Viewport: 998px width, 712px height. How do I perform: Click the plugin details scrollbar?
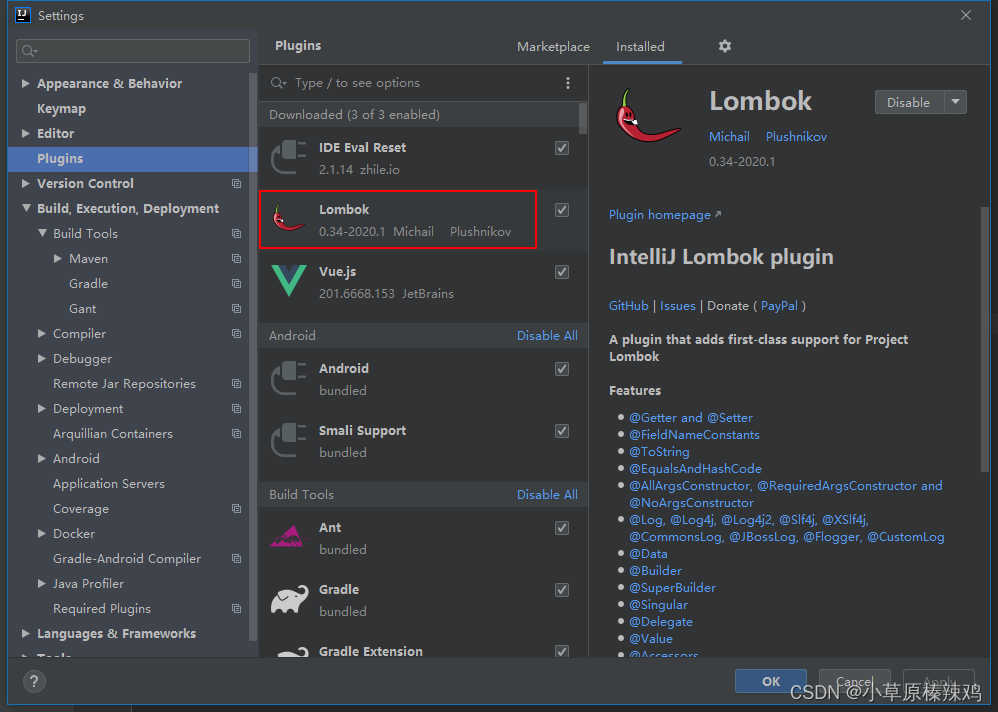[x=985, y=337]
